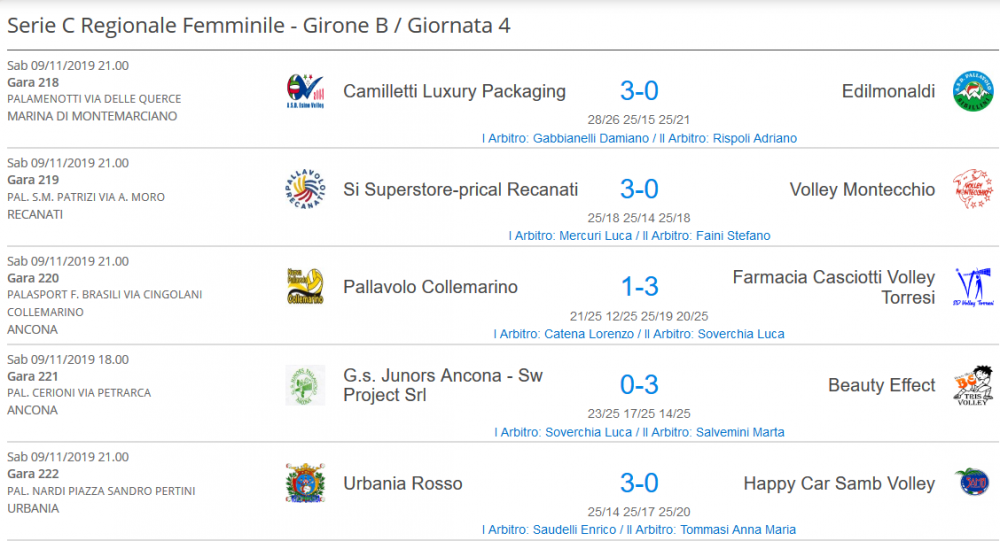Click the Volley Montecchio team logo

click(972, 189)
